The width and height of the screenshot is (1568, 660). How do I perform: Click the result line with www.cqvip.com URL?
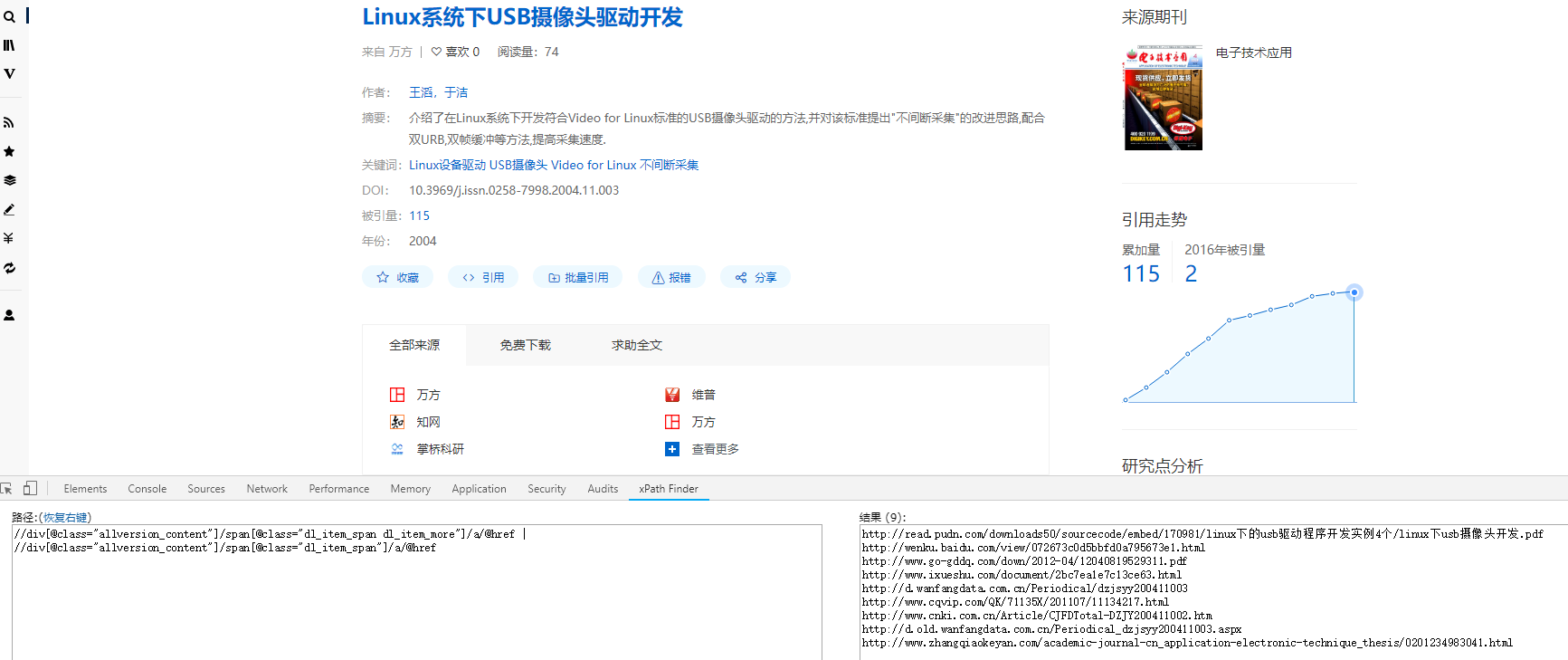point(1015,602)
